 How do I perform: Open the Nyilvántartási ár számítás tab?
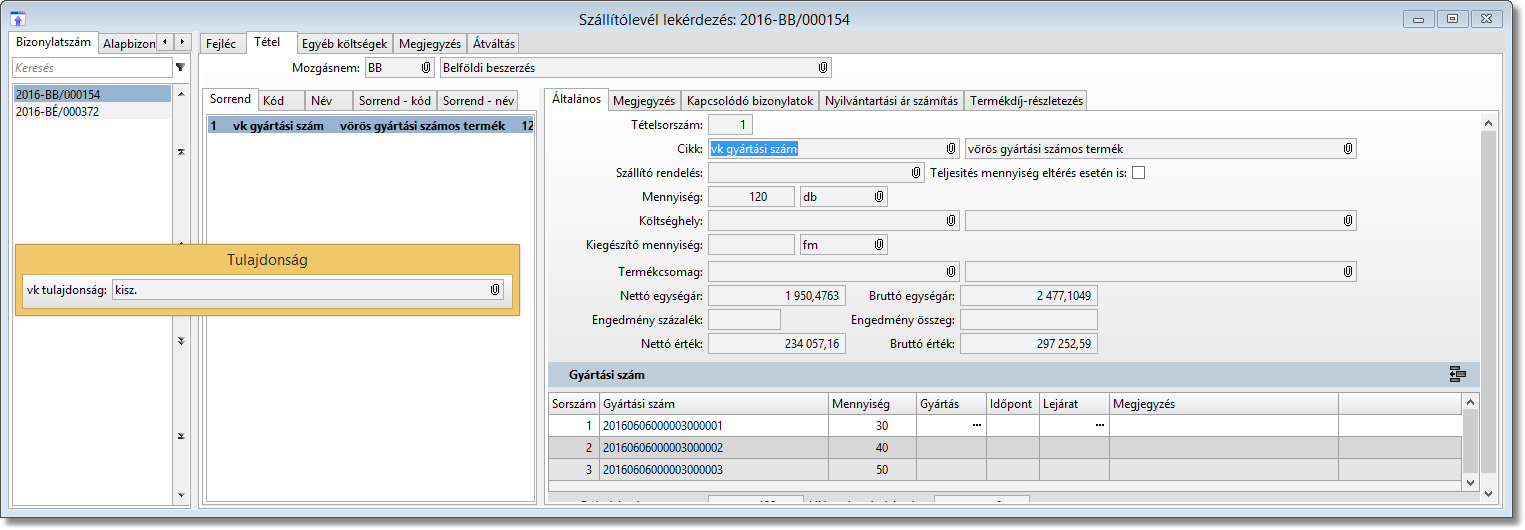[x=892, y=101]
